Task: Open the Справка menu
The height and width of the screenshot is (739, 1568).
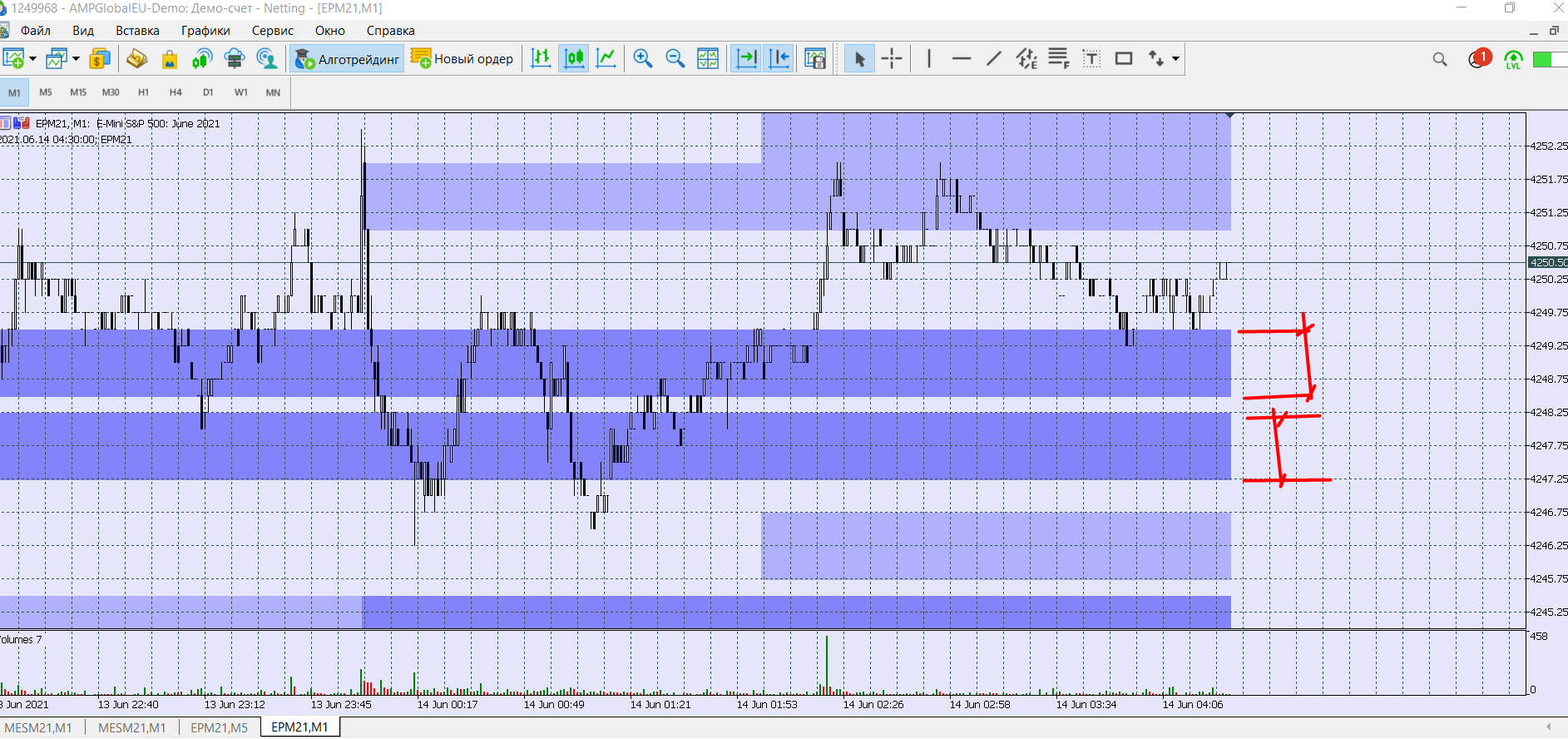Action: (x=391, y=31)
